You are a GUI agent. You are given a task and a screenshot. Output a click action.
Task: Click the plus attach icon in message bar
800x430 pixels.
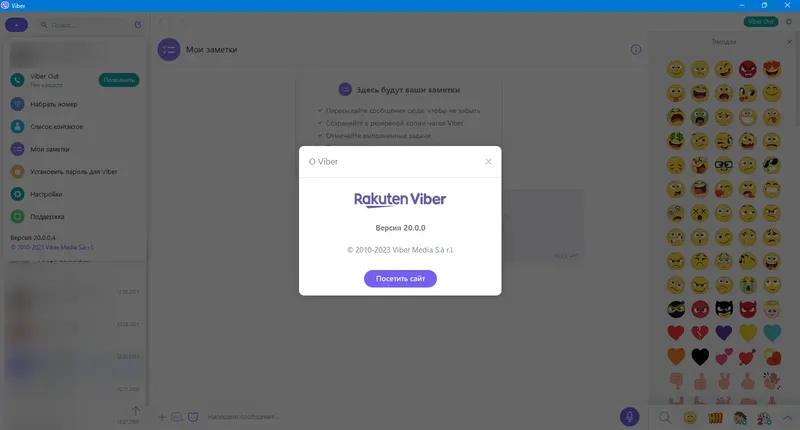point(162,417)
